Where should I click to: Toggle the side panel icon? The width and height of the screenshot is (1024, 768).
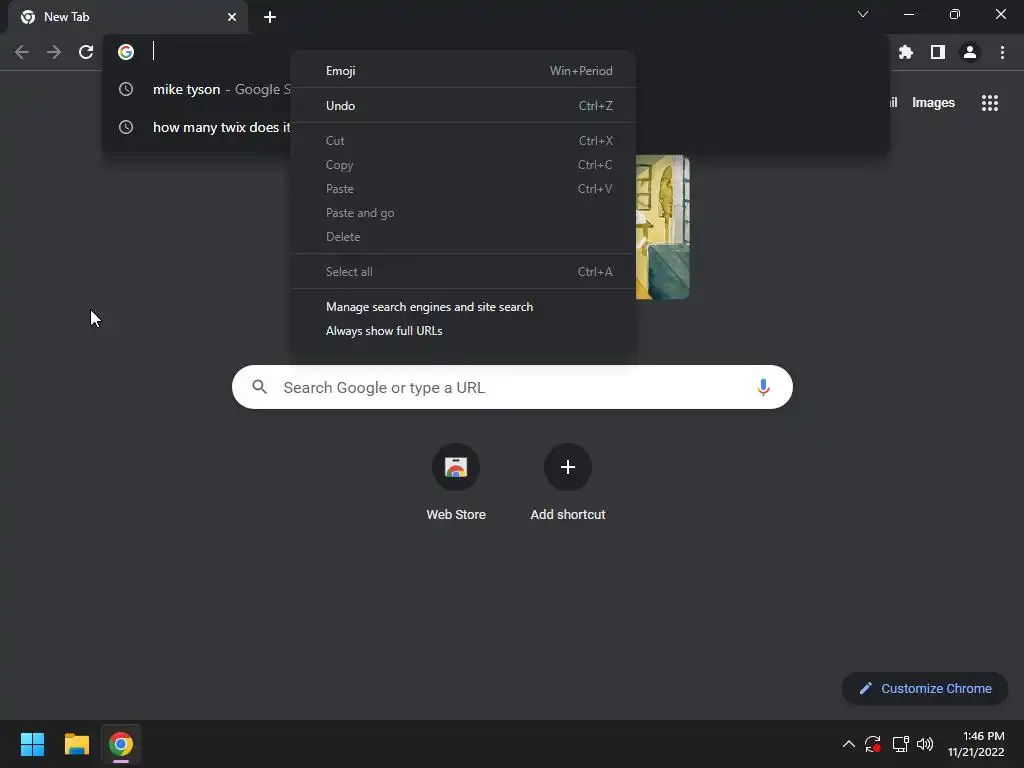pos(938,52)
